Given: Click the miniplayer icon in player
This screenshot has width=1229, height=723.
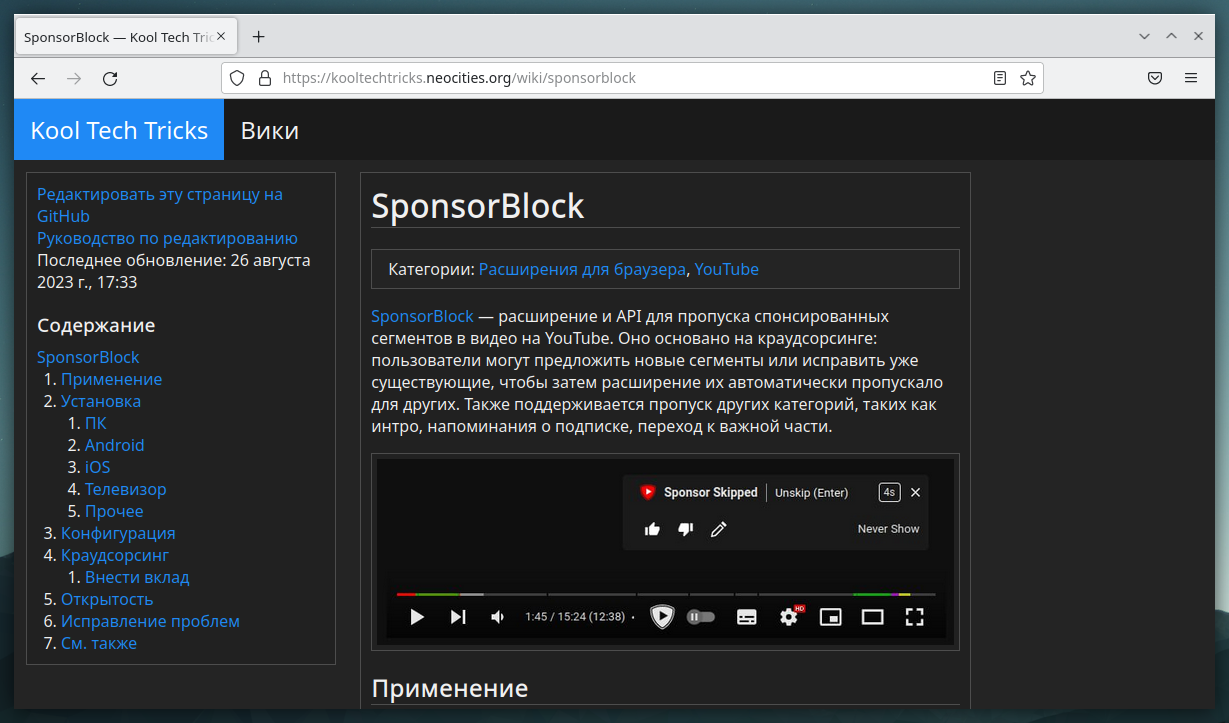Looking at the screenshot, I should [x=831, y=617].
